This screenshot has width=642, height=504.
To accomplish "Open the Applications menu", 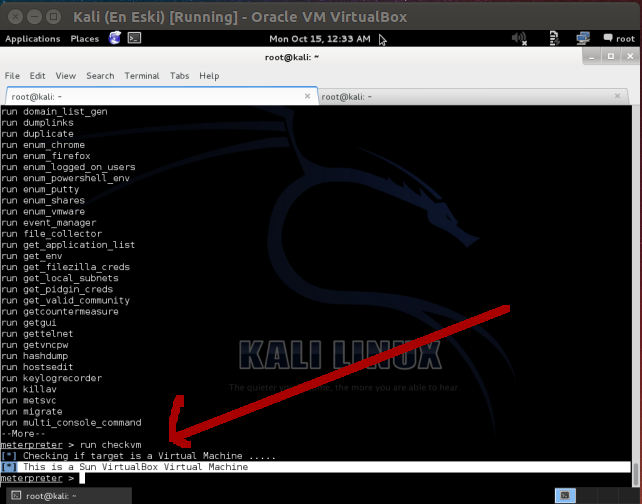I will [32, 39].
